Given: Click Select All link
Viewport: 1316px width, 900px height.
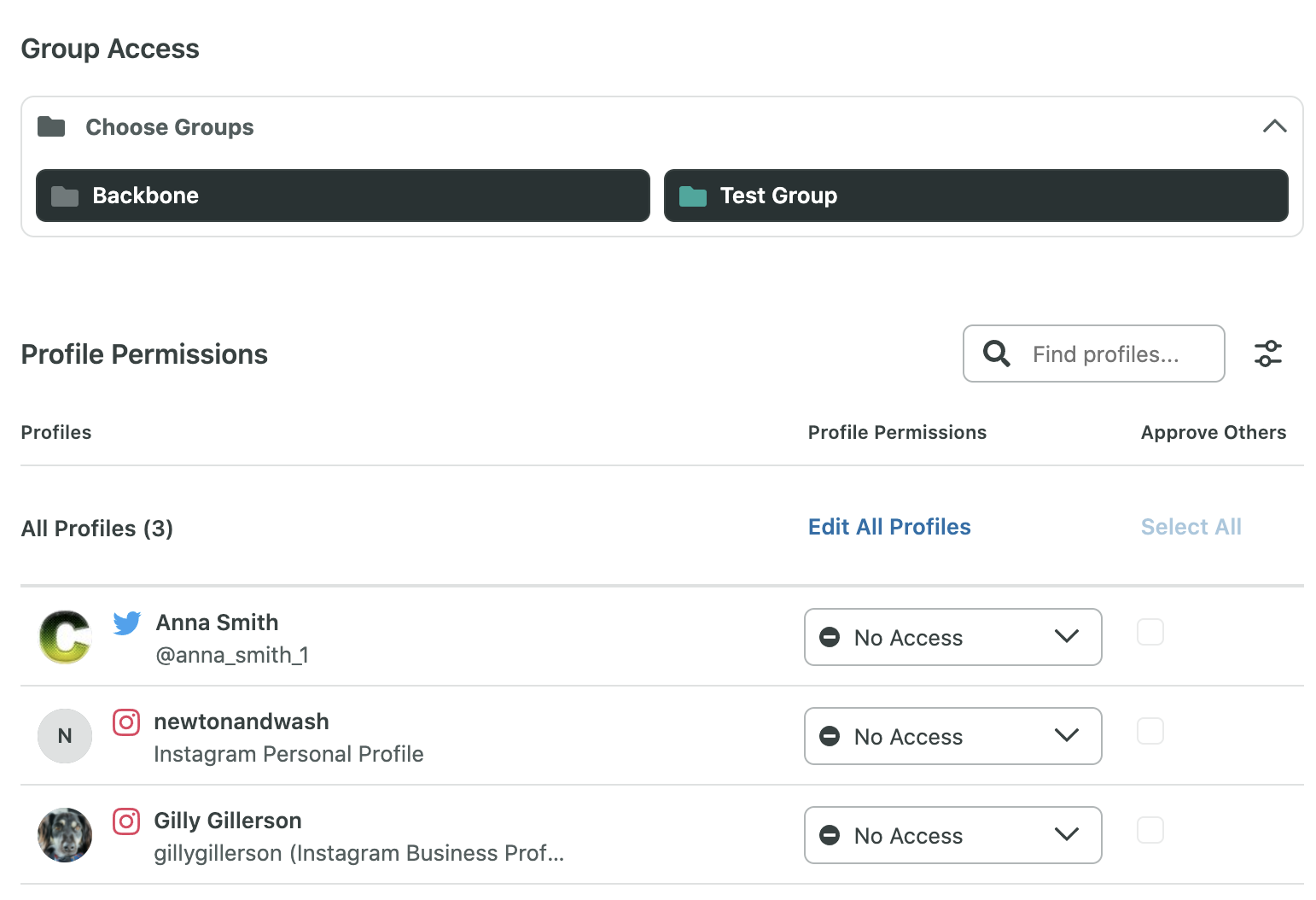Looking at the screenshot, I should [x=1191, y=527].
